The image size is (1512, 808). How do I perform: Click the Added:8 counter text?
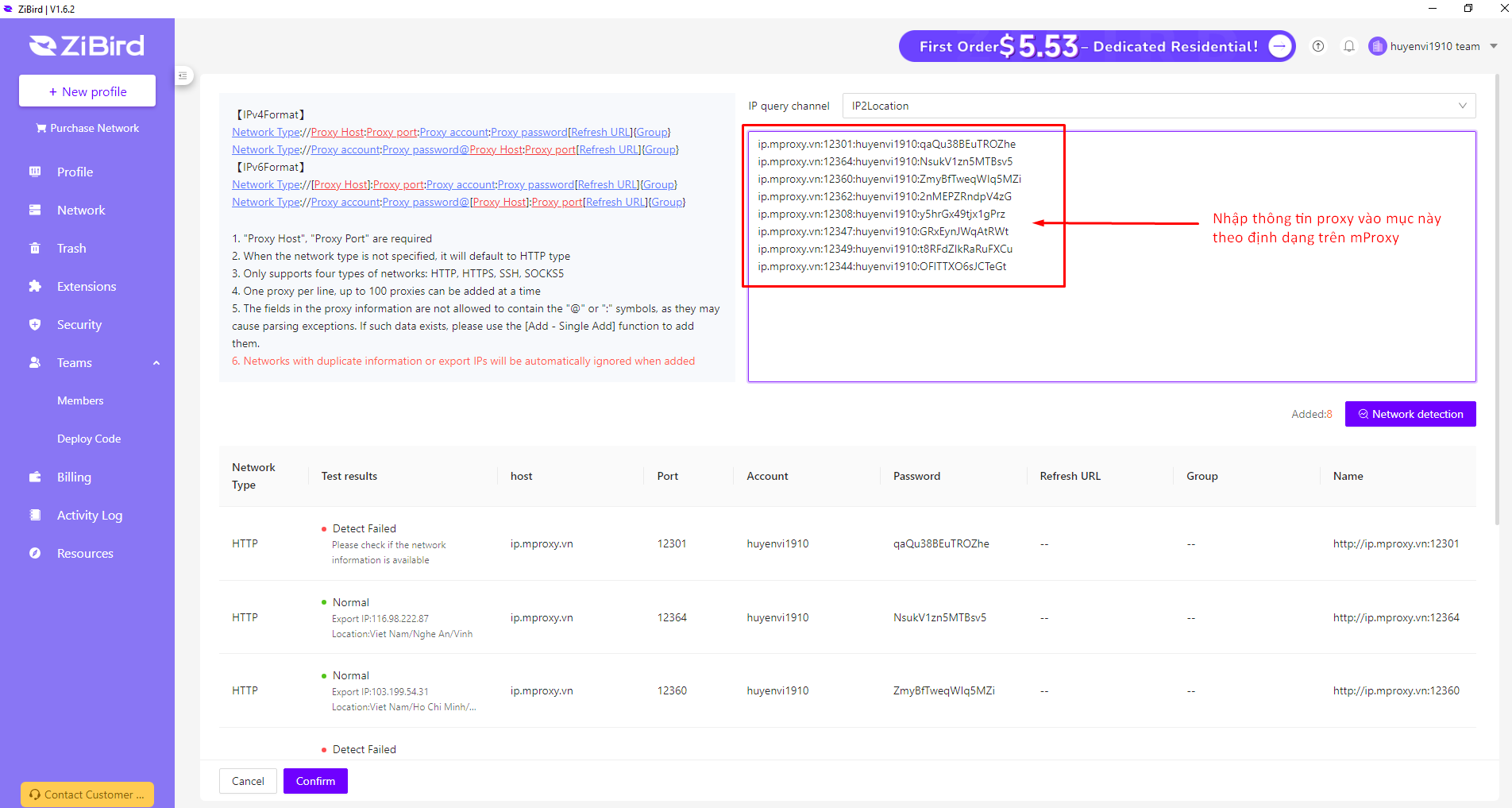click(1312, 414)
